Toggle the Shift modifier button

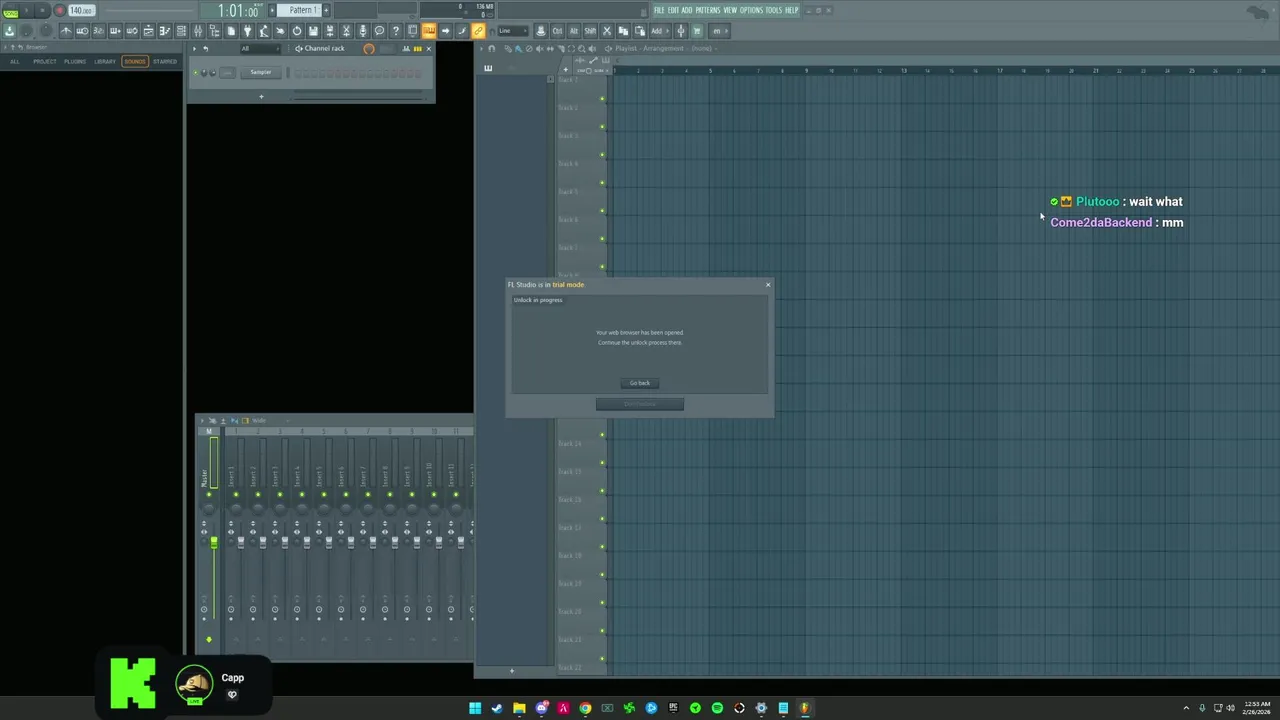pos(590,31)
